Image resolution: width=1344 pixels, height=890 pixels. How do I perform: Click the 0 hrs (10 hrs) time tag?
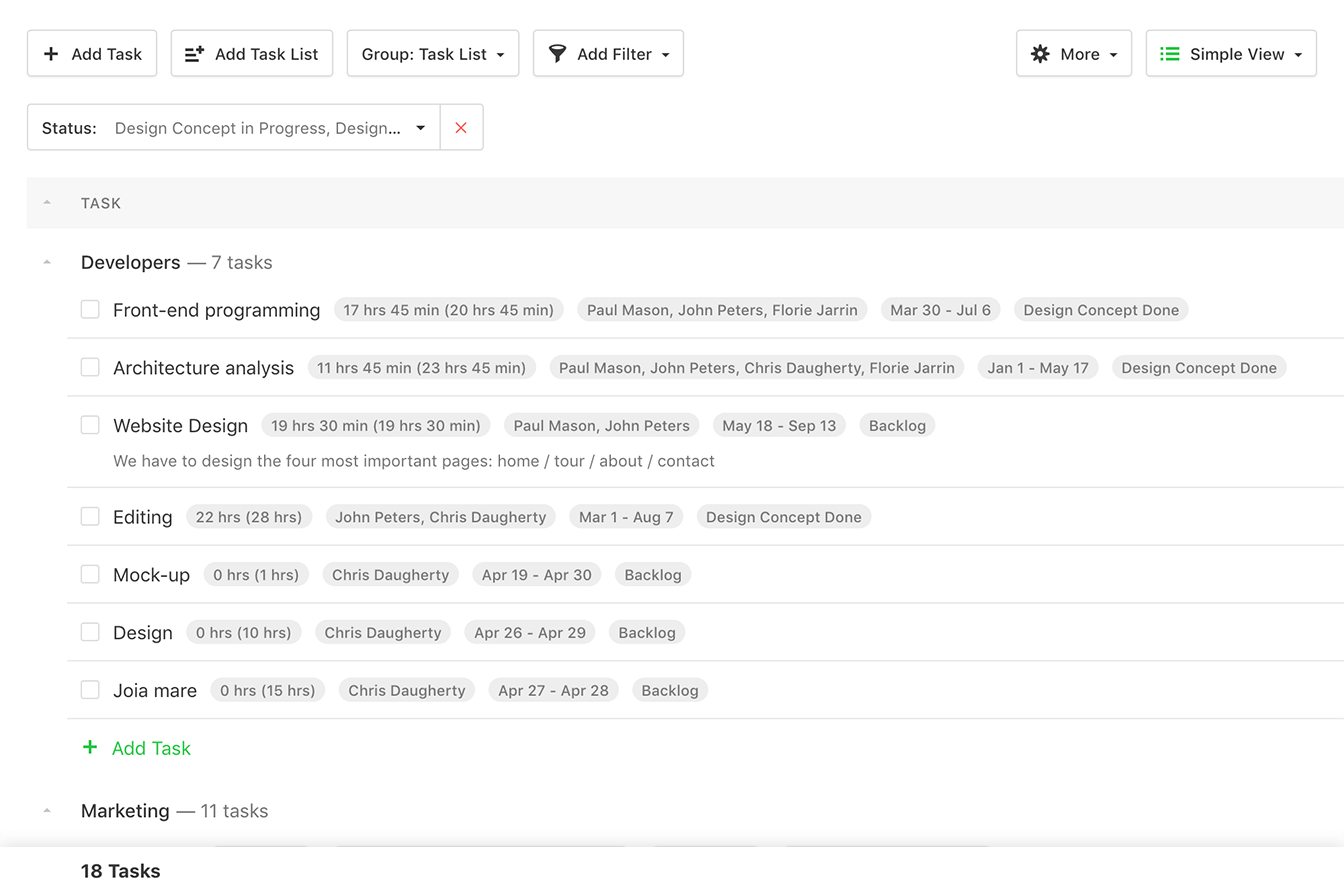pyautogui.click(x=244, y=633)
